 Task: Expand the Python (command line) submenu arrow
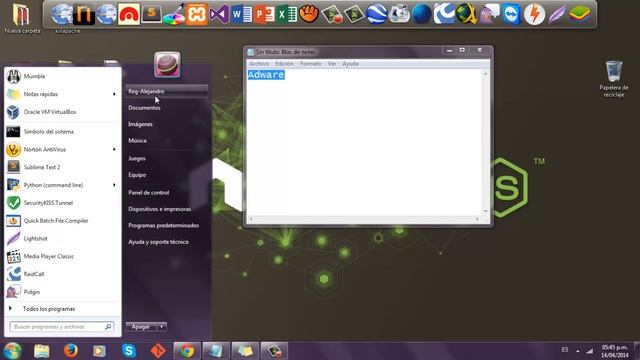point(114,185)
